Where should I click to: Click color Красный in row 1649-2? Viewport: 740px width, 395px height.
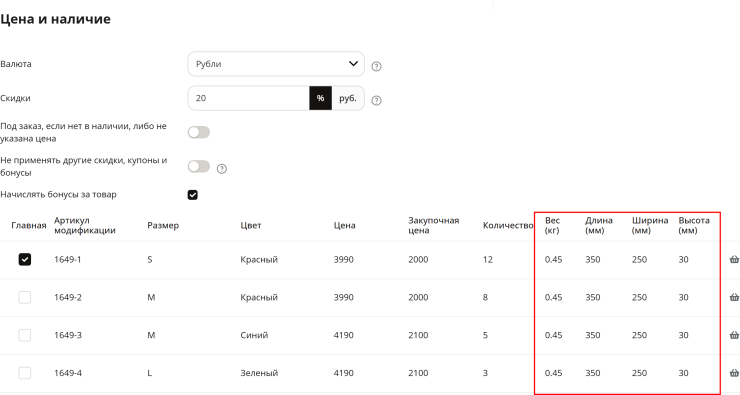[x=259, y=297]
